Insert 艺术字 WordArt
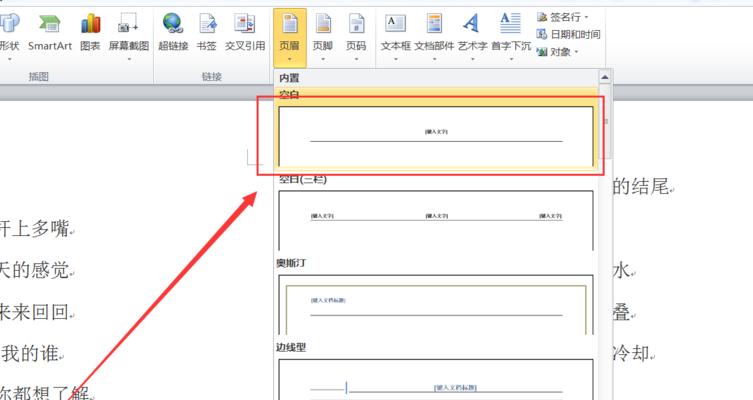The image size is (753, 400). [x=473, y=37]
